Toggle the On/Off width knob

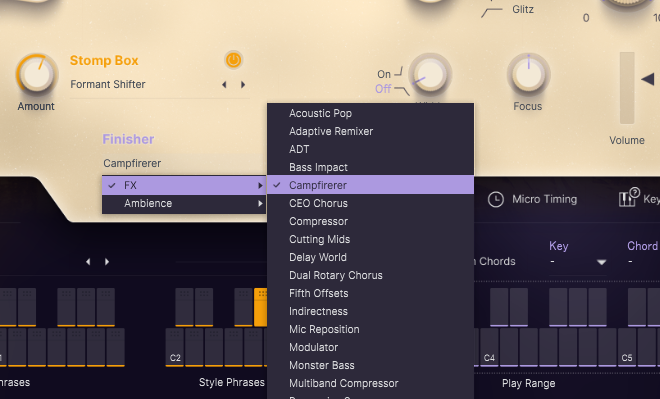tap(430, 74)
